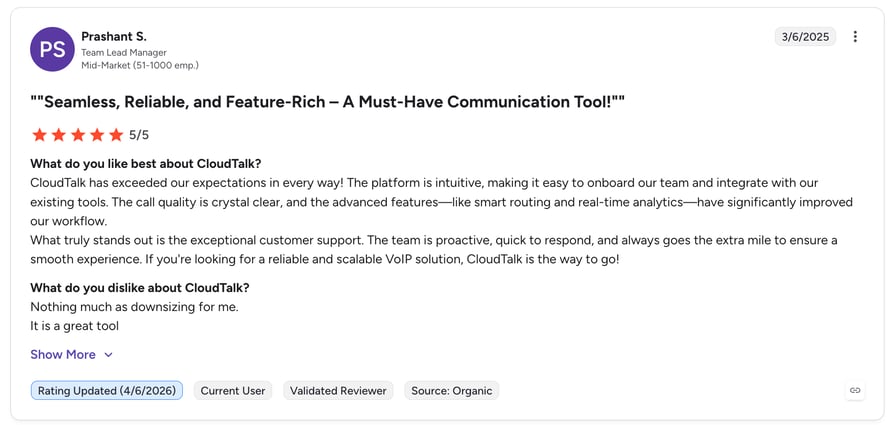
Task: Open the three-dot options menu
Action: coord(855,37)
